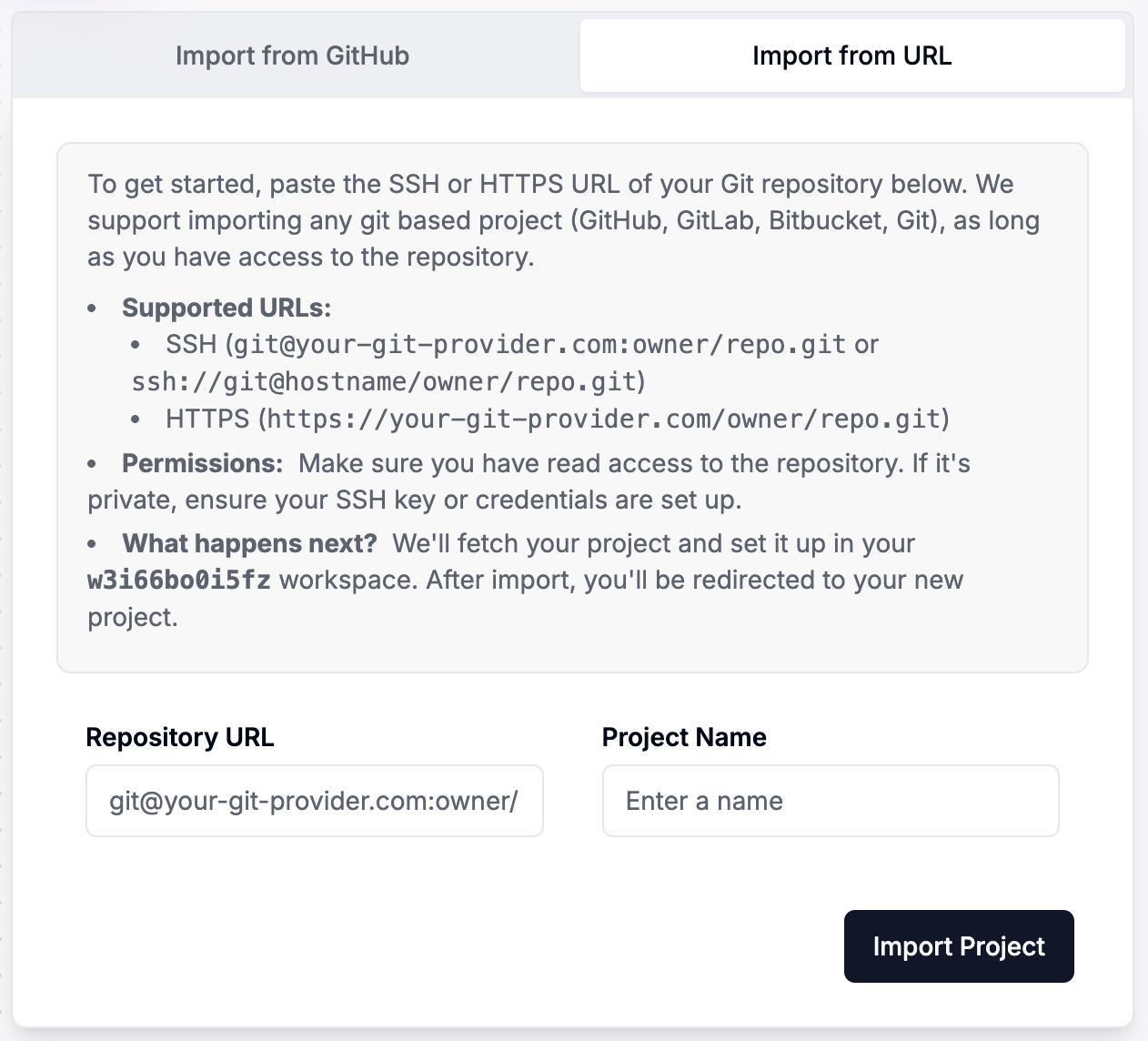Click the Repository URL field label

(180, 737)
